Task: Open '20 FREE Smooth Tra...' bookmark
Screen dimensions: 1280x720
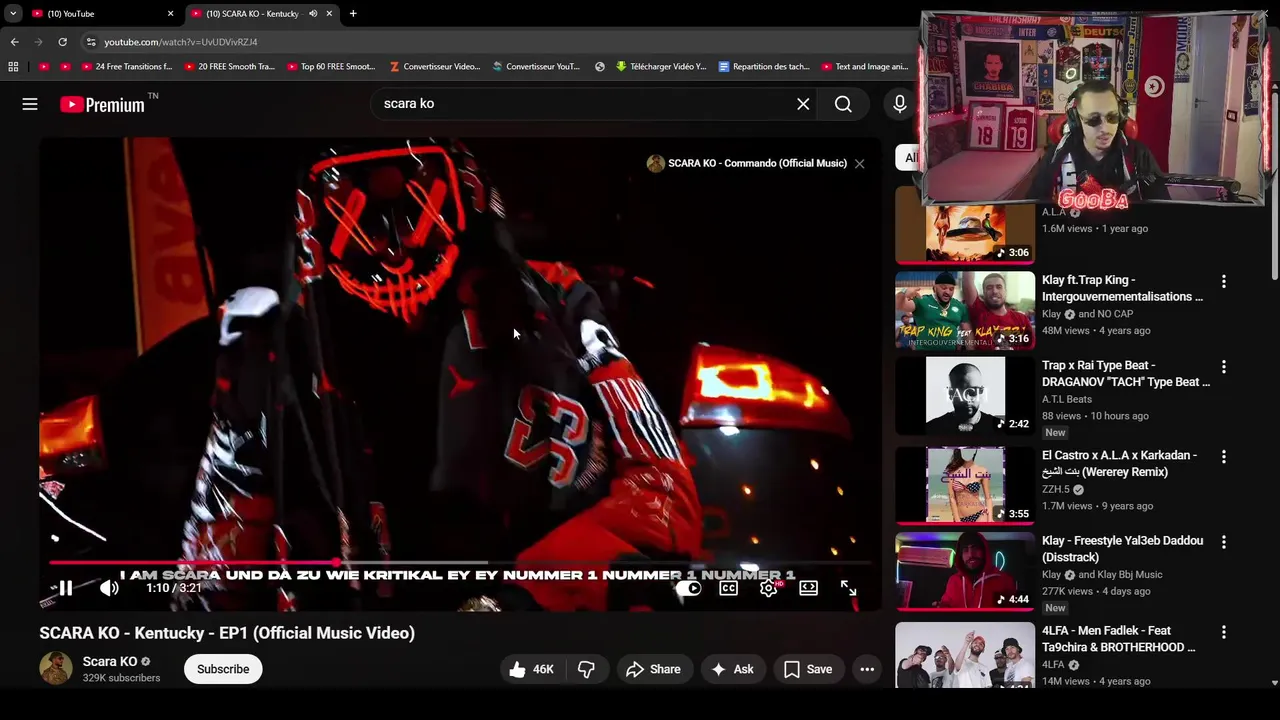Action: click(x=229, y=67)
